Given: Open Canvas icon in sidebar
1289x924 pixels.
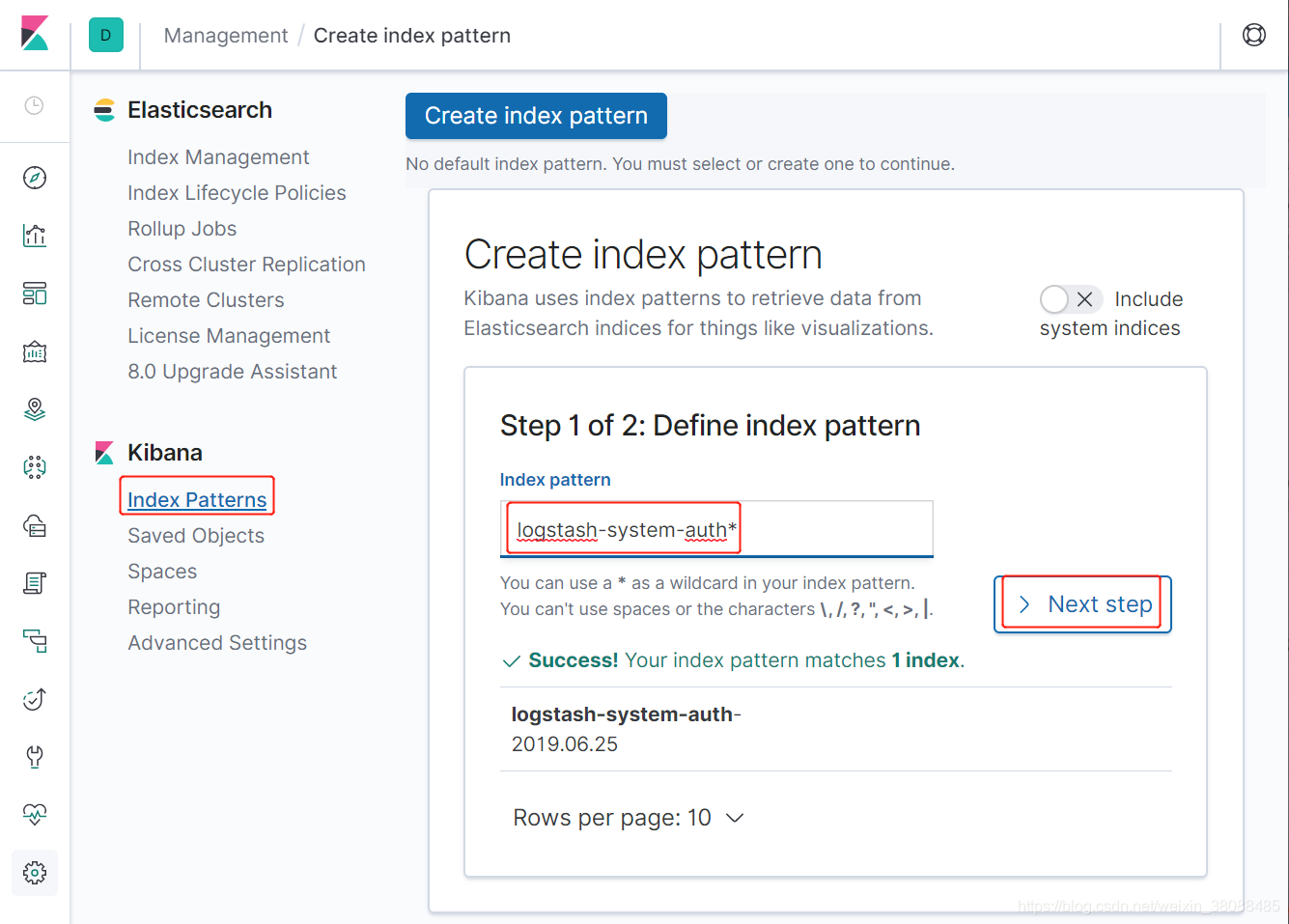Looking at the screenshot, I should 35,351.
